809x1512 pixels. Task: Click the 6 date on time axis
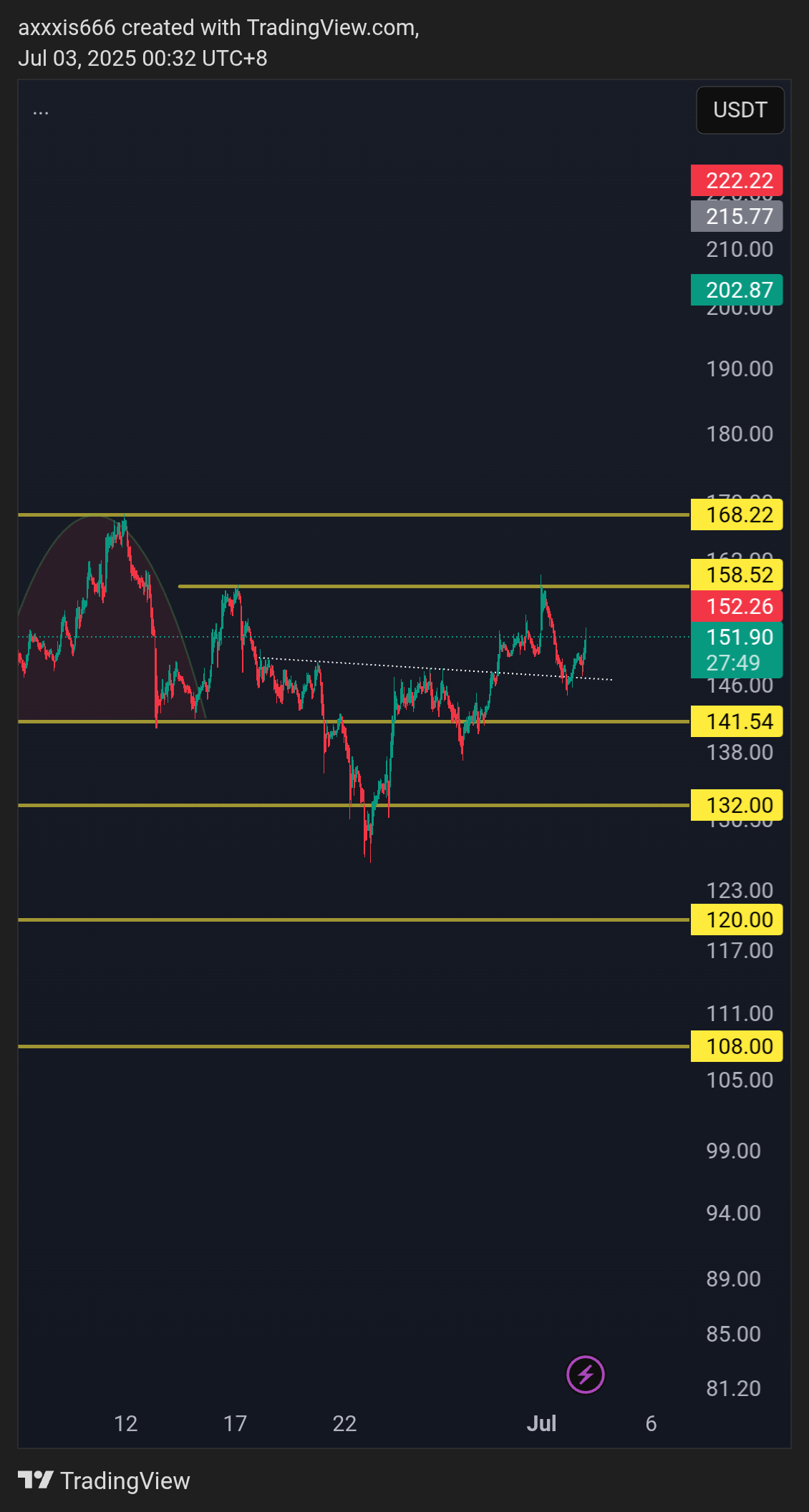[651, 1423]
